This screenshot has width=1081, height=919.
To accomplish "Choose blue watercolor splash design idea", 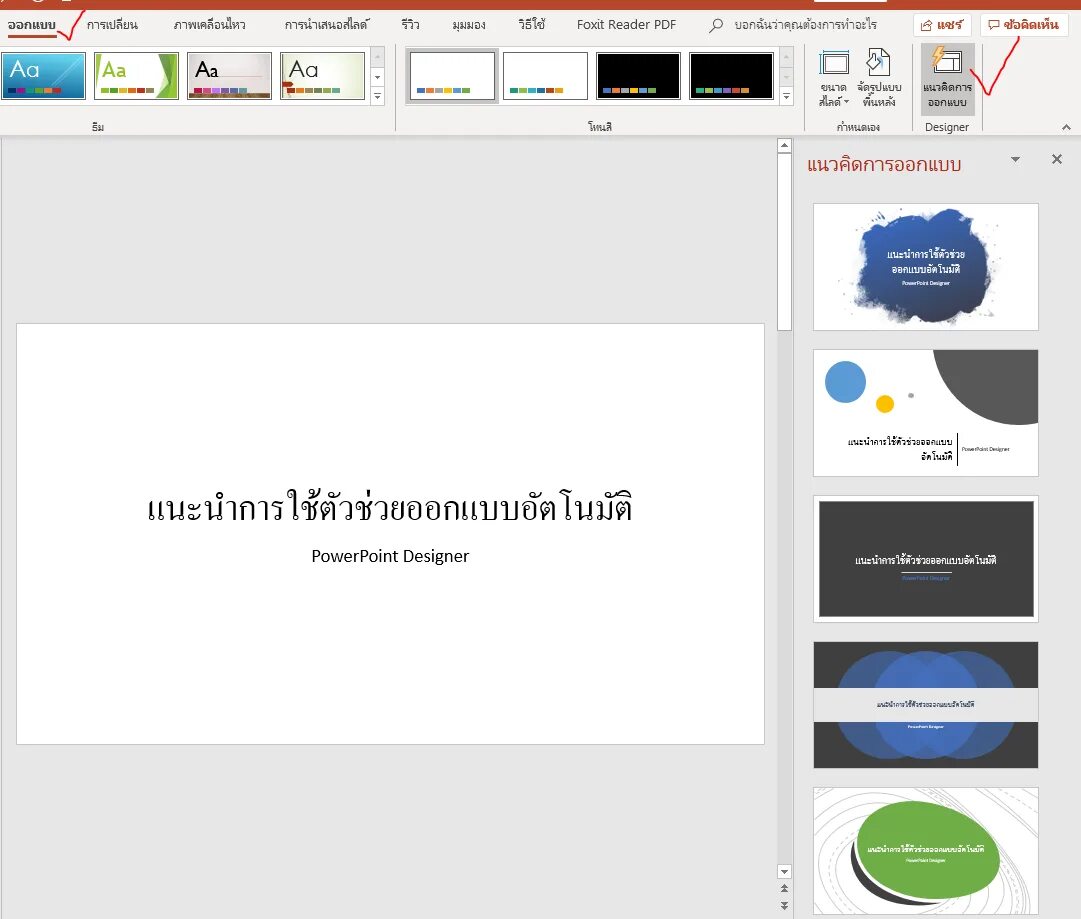I will tap(926, 267).
